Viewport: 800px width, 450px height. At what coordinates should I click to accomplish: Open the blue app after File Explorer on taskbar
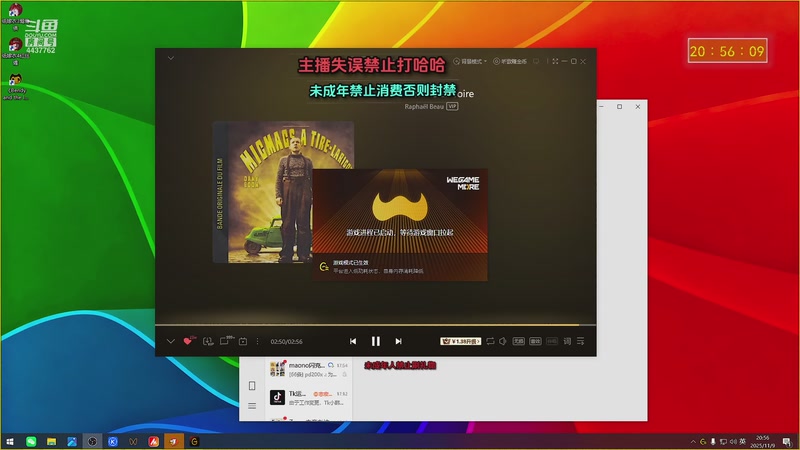coord(72,441)
